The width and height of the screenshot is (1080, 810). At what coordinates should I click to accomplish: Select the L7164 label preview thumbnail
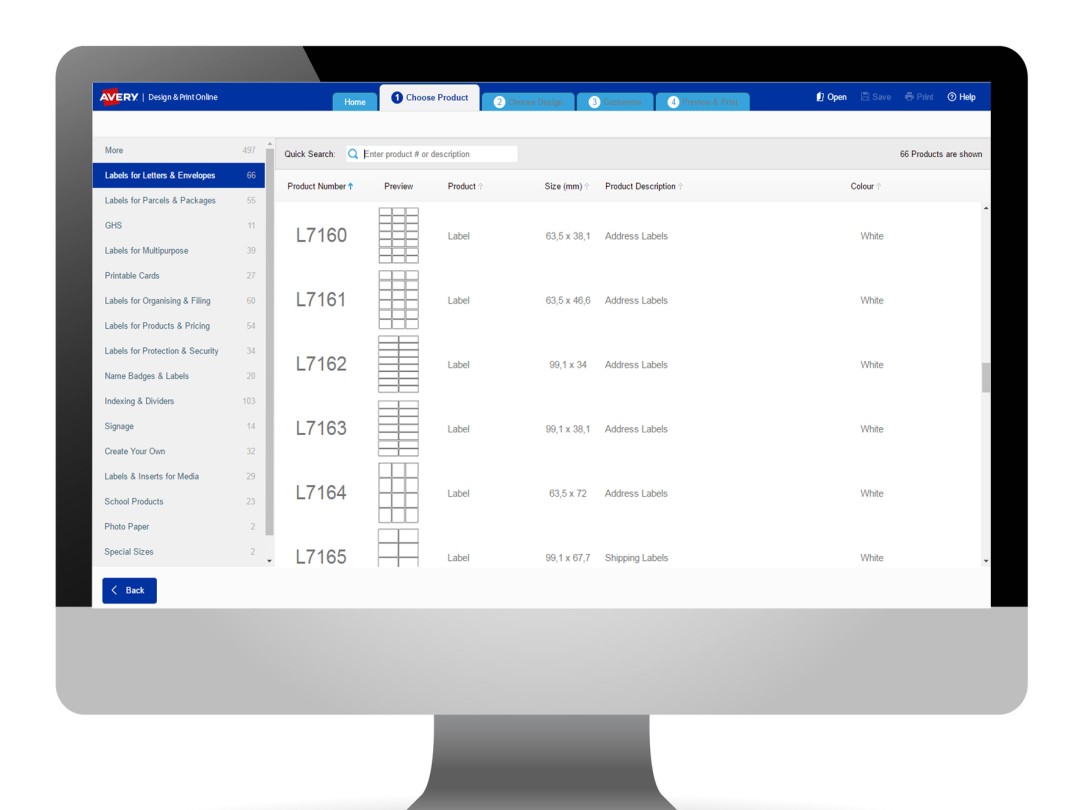click(x=398, y=492)
